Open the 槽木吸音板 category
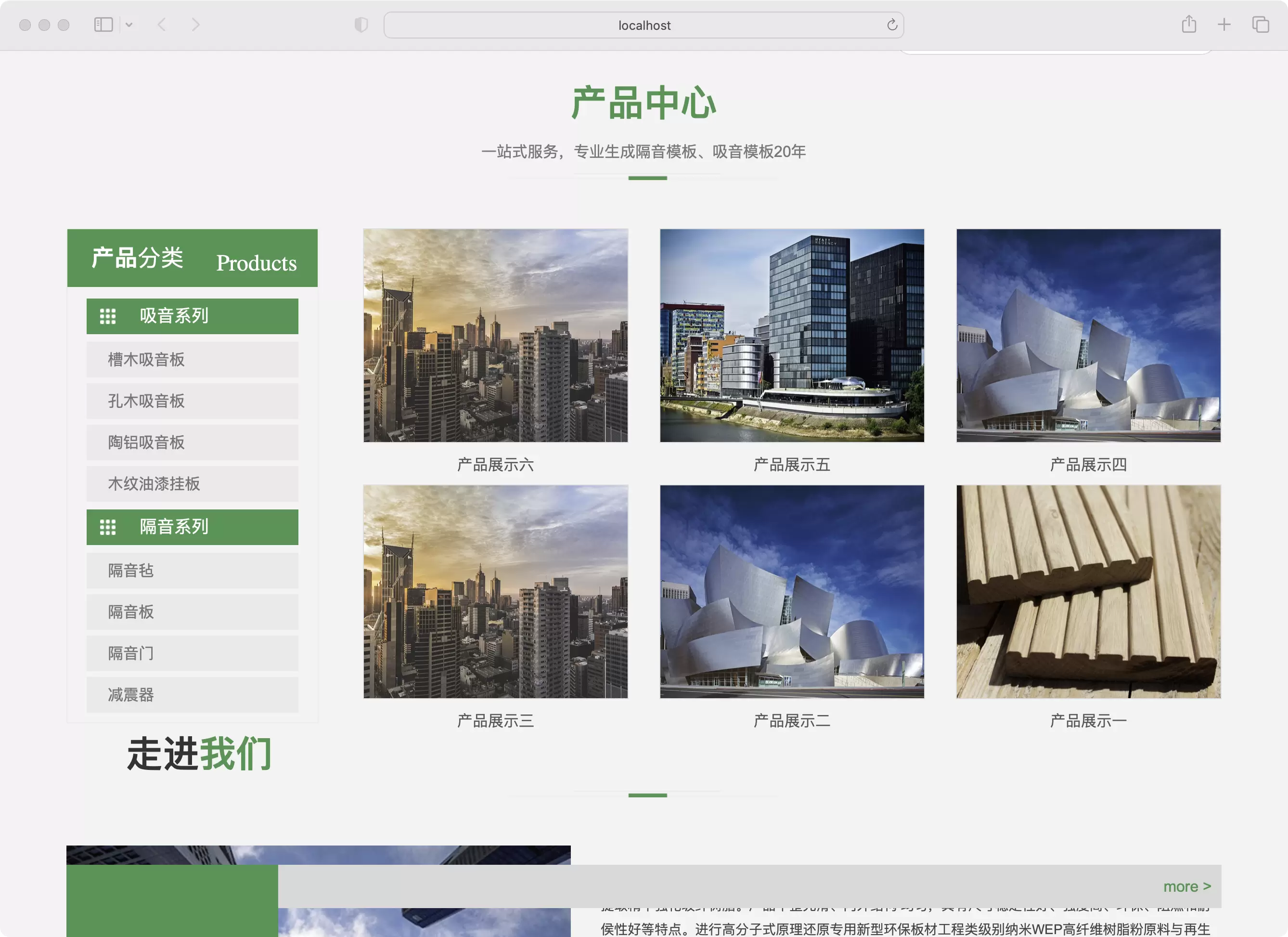 (192, 359)
